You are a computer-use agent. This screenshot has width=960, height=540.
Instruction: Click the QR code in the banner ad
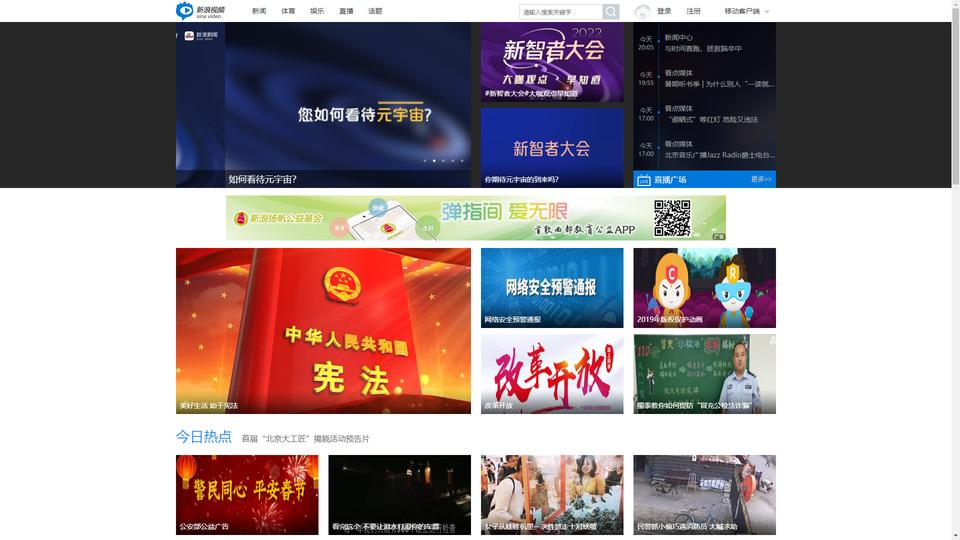coord(672,218)
